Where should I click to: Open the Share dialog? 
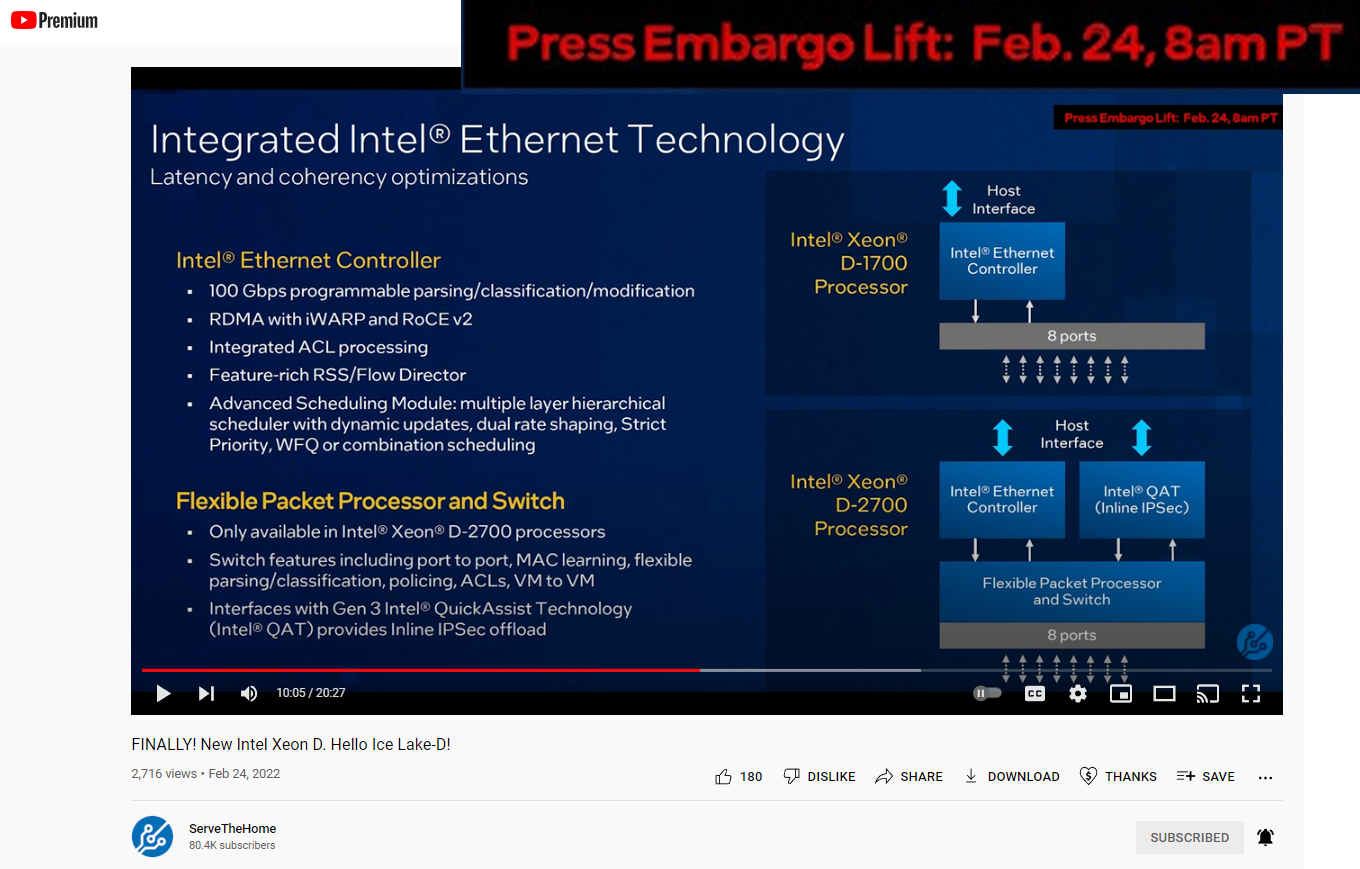pyautogui.click(x=909, y=776)
